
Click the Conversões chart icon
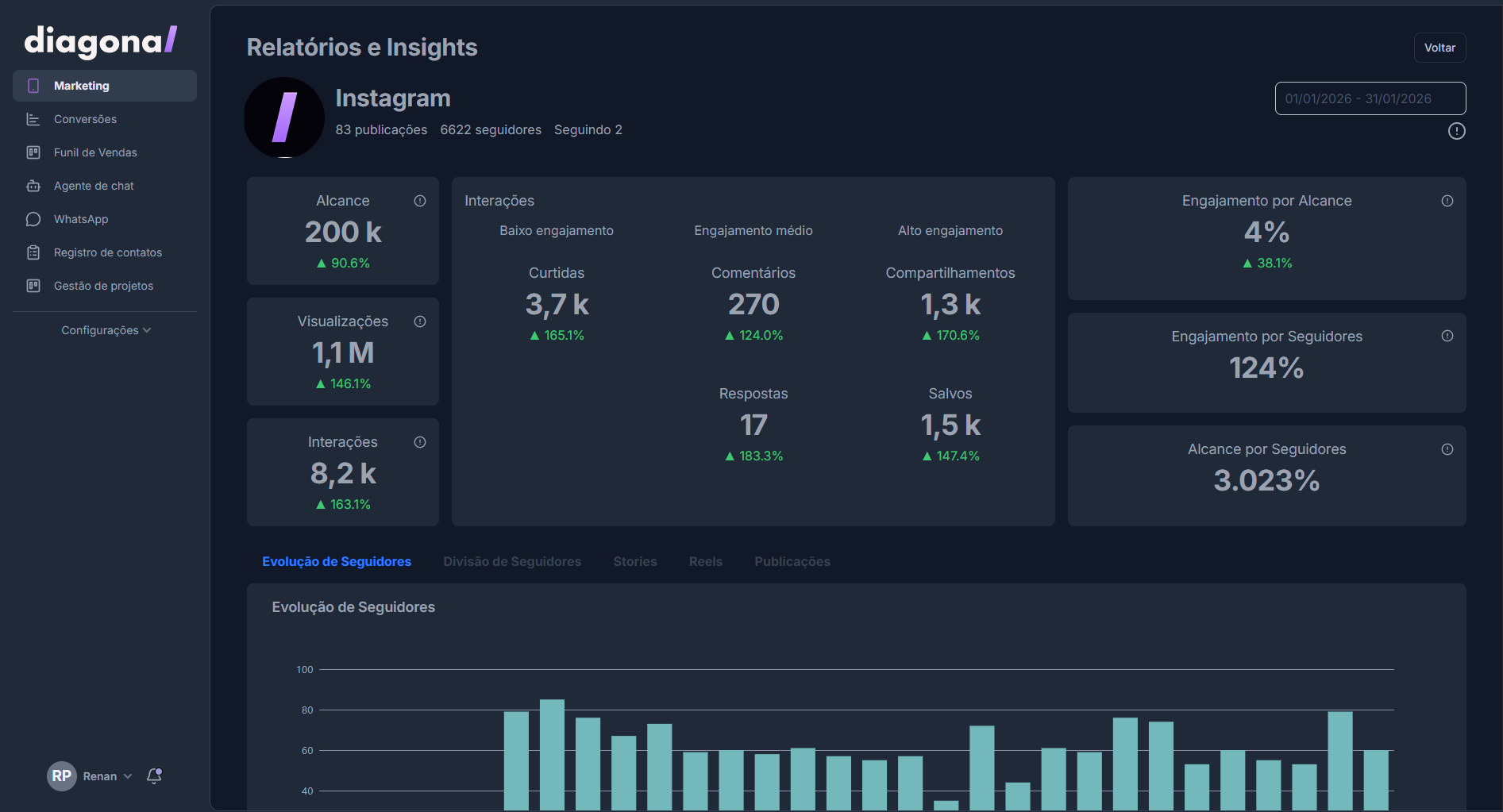pos(33,119)
